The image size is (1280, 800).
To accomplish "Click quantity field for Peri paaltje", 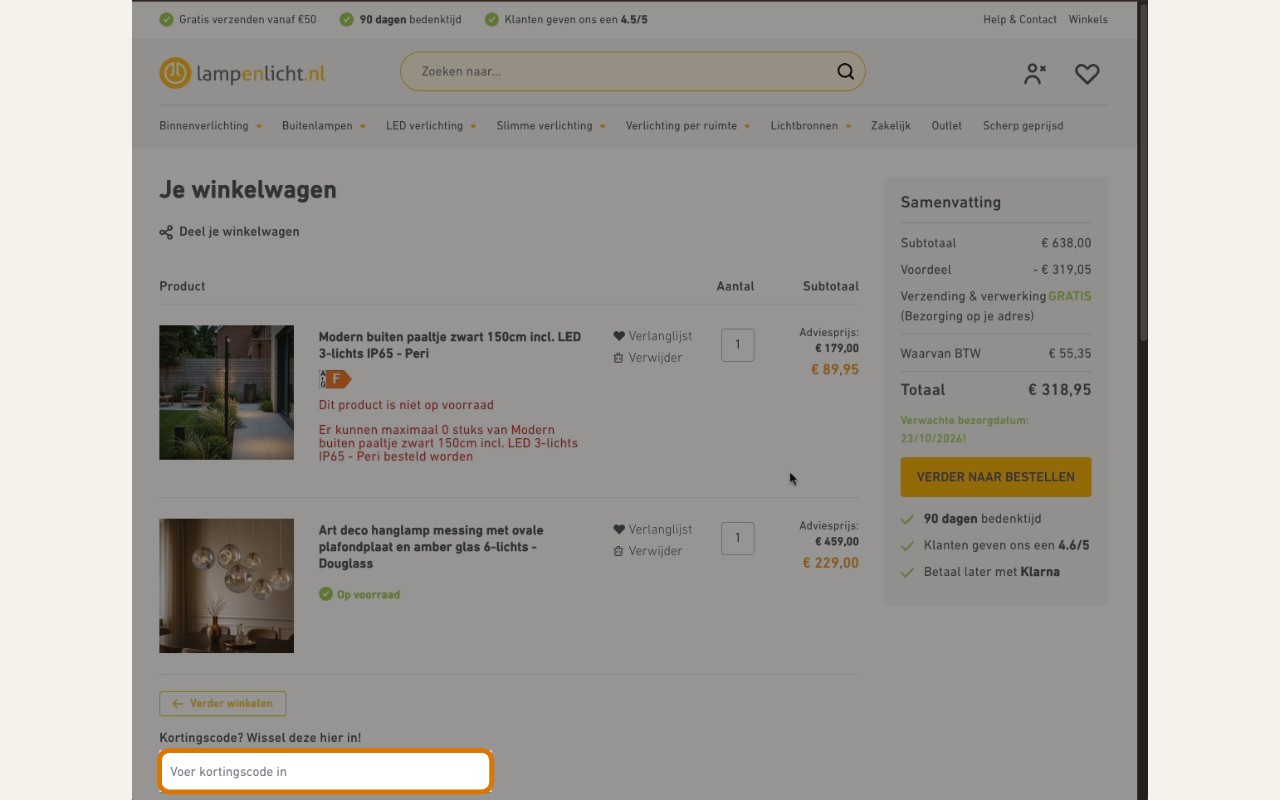I will click(x=738, y=345).
